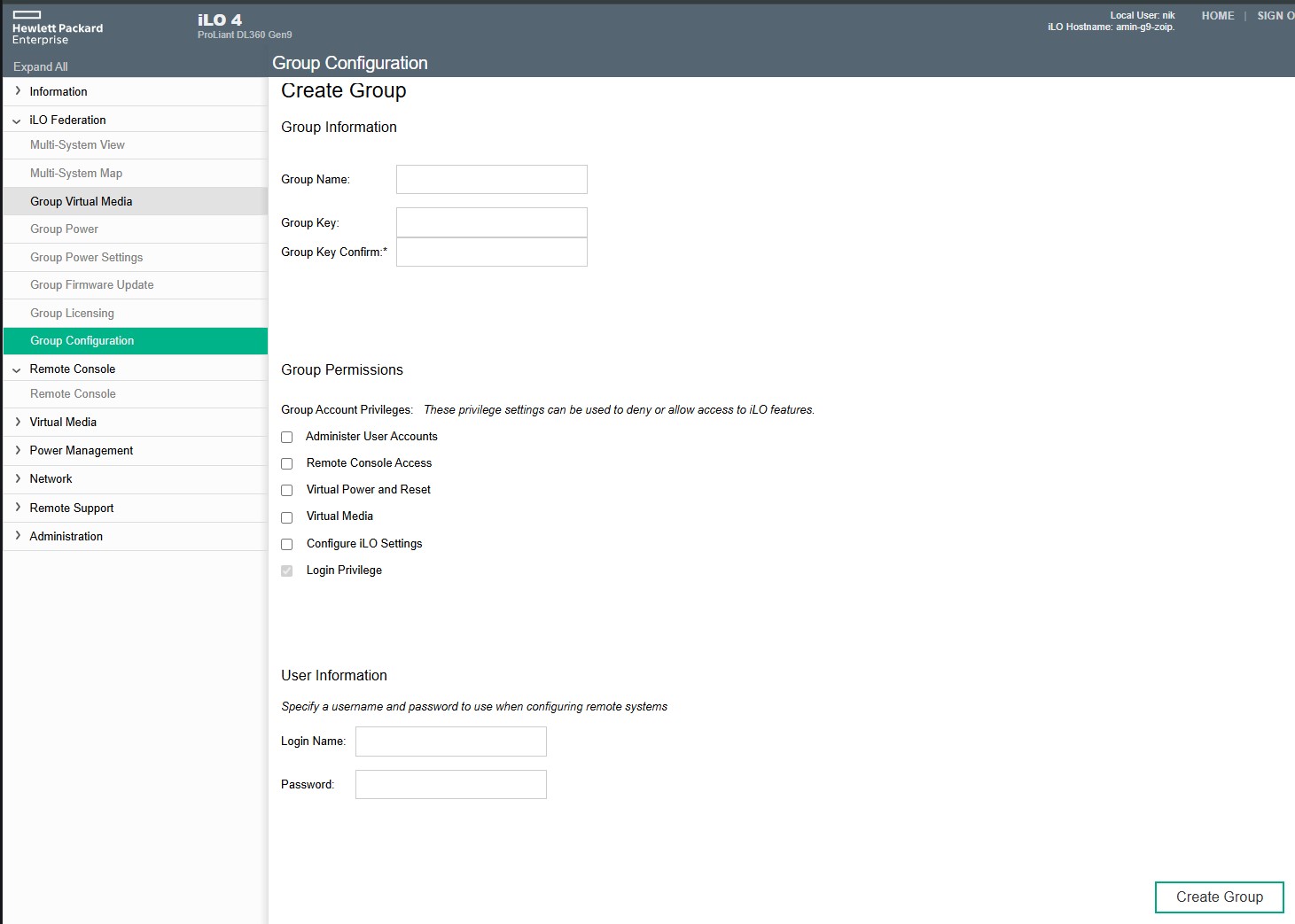1295x924 pixels.
Task: Expand the Information section chevron
Action: click(18, 91)
